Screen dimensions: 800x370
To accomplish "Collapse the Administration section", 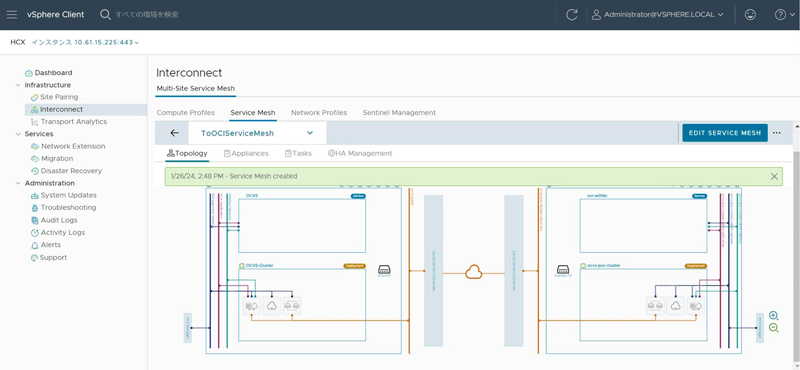I will tap(18, 183).
